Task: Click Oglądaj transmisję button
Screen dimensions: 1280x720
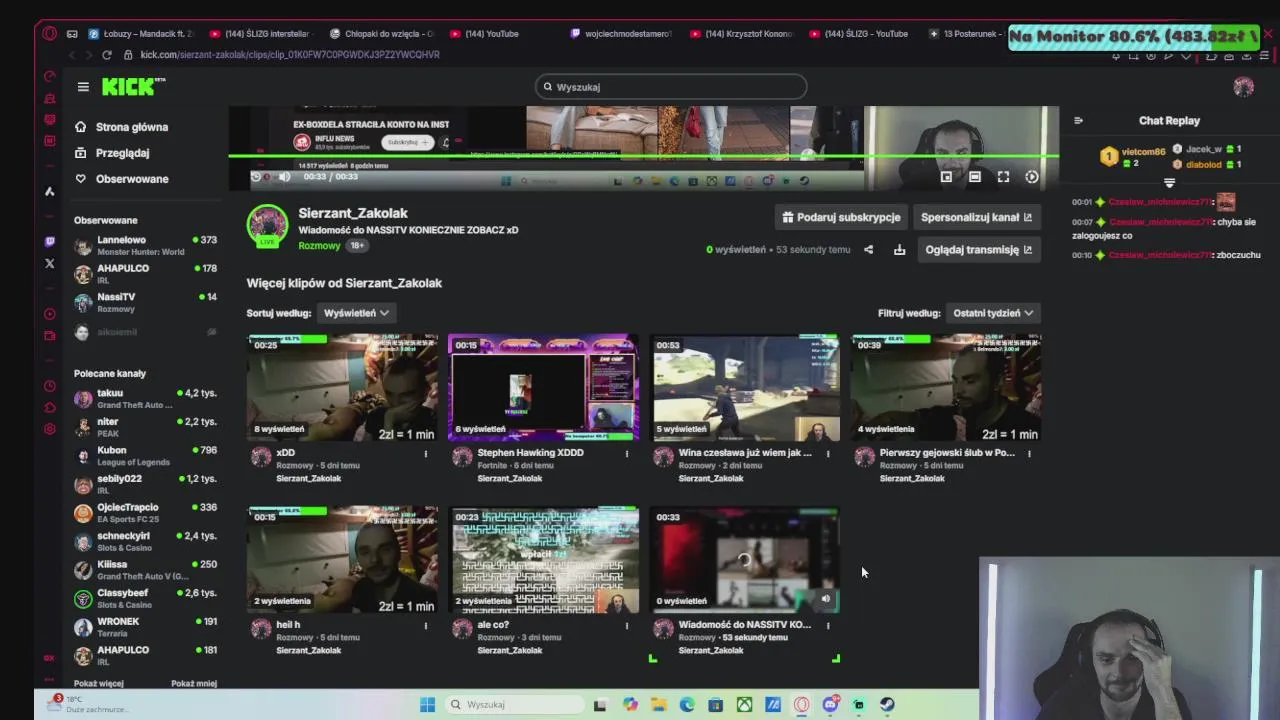Action: (x=979, y=250)
